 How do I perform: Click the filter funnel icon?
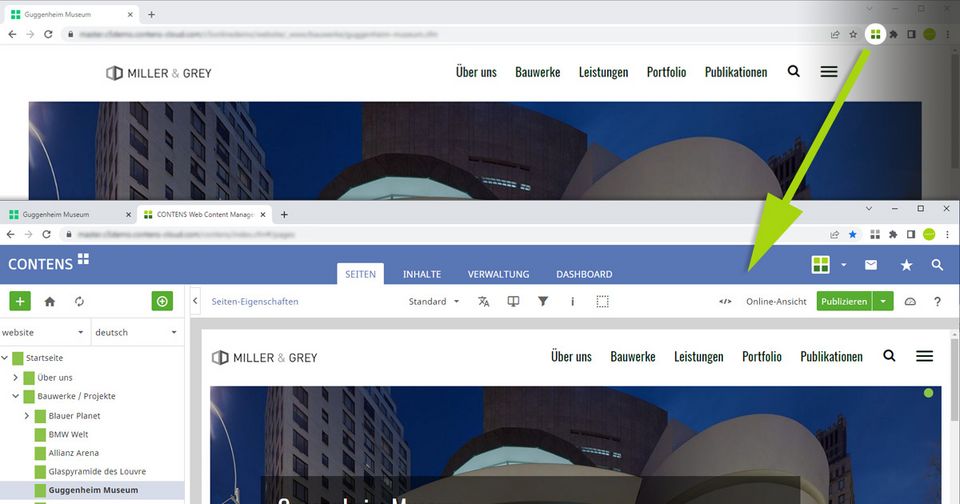tap(543, 301)
